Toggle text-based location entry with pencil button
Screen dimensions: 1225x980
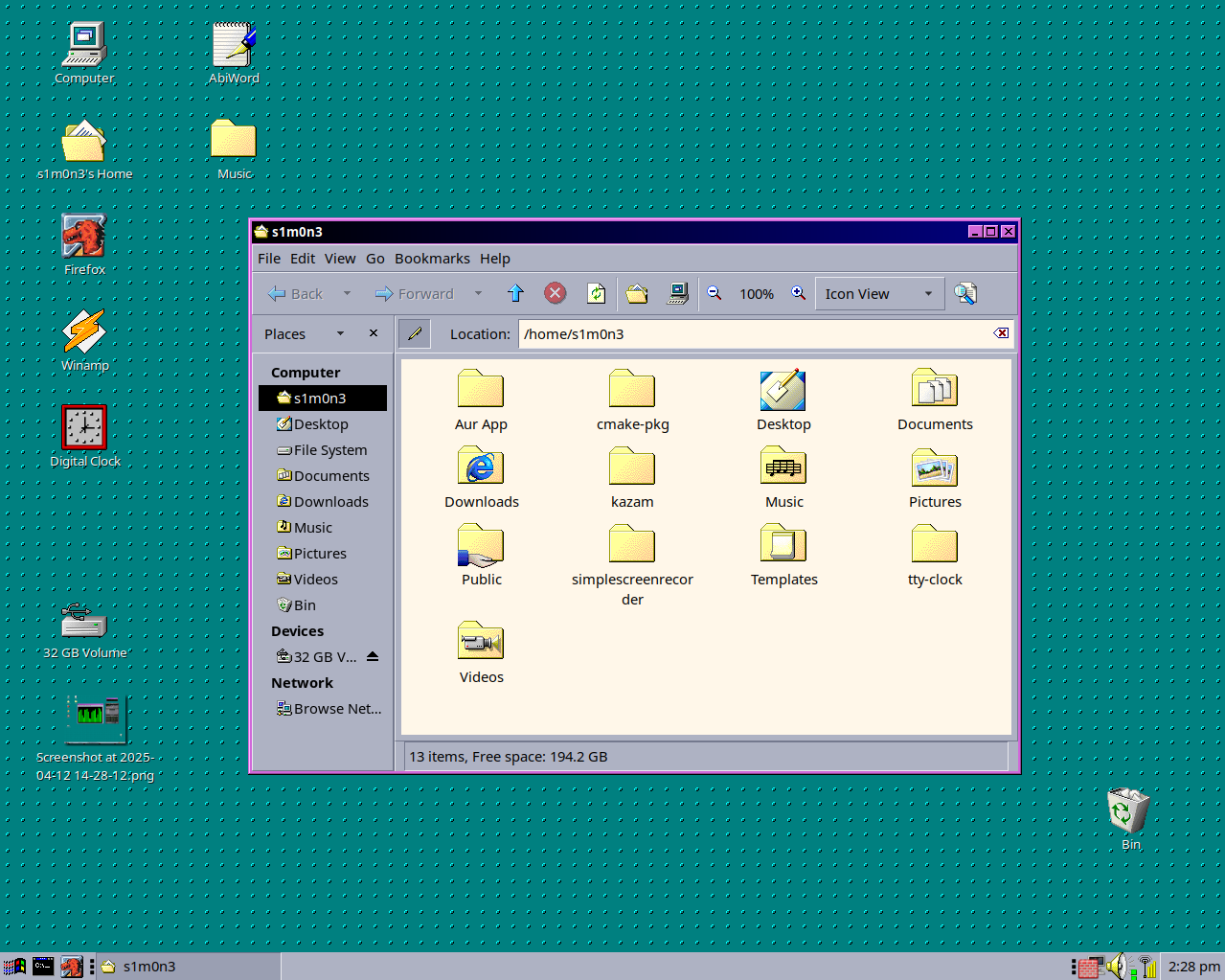point(415,333)
